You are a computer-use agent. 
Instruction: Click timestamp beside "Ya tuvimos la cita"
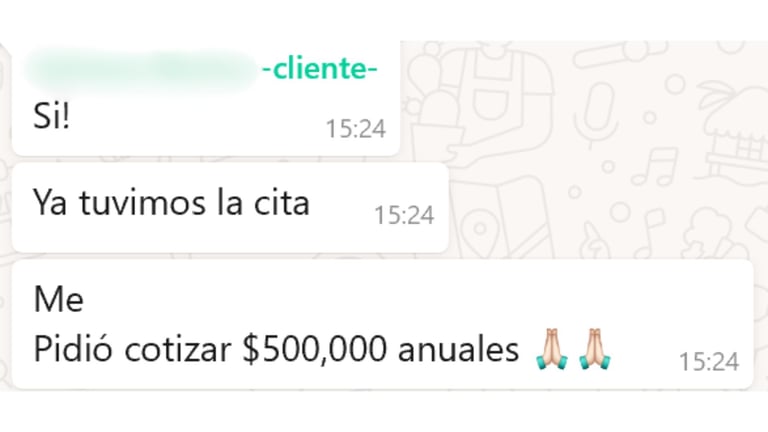pos(404,215)
